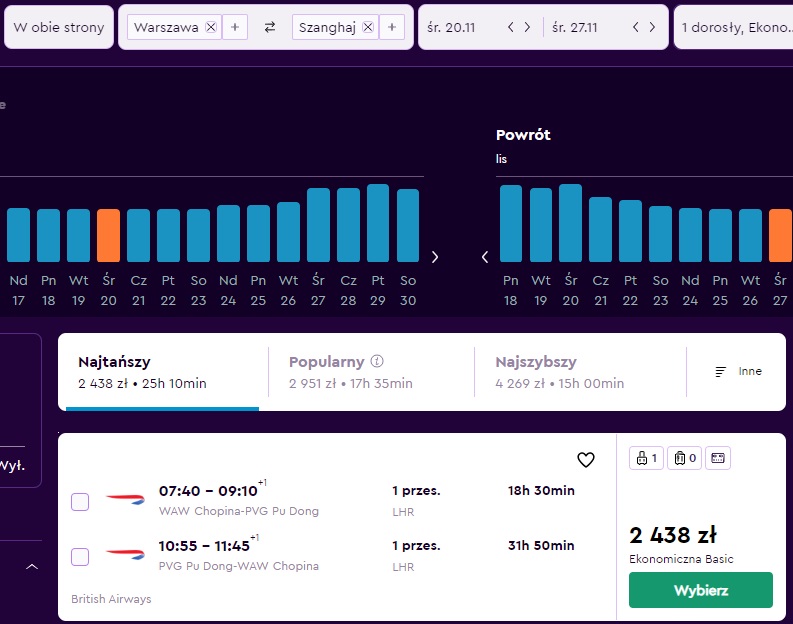Switch to the Popularny tab
The width and height of the screenshot is (793, 624).
coord(371,372)
